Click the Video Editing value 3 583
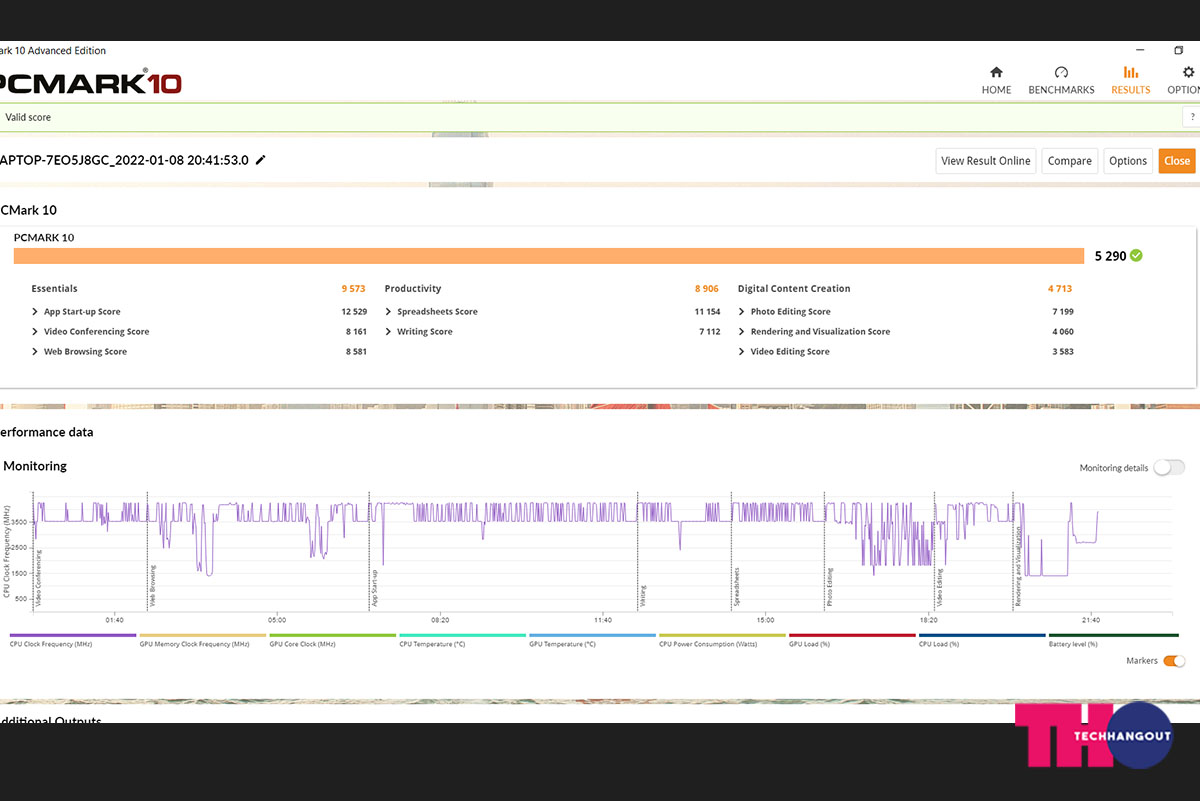The width and height of the screenshot is (1200, 801). [x=1063, y=352]
